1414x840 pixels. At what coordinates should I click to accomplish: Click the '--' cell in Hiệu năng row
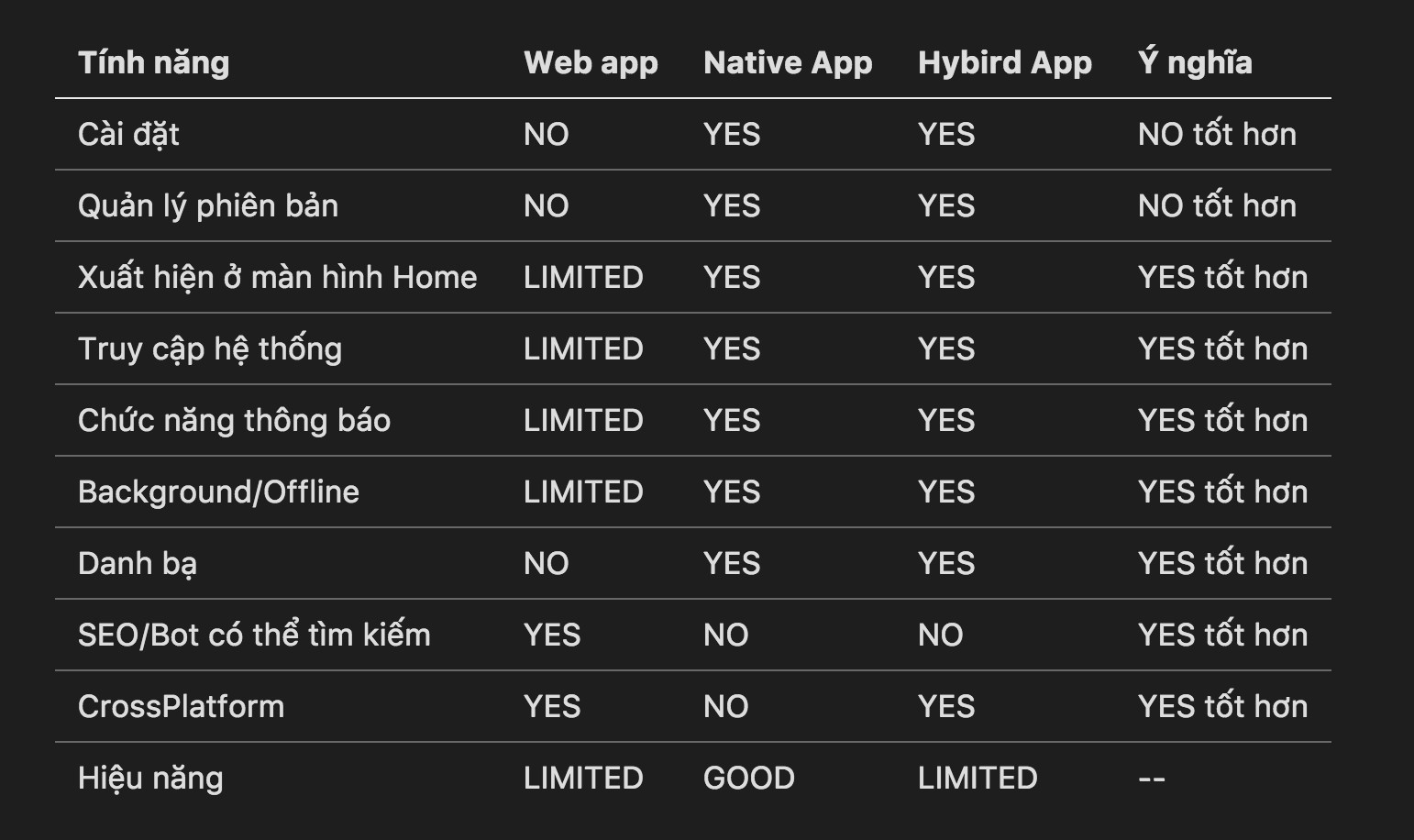(1151, 779)
